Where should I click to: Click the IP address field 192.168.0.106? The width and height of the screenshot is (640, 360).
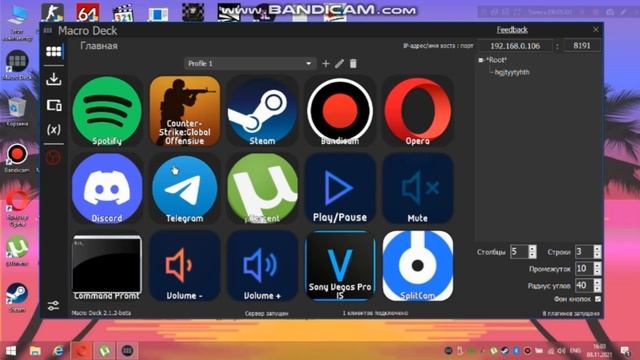515,46
